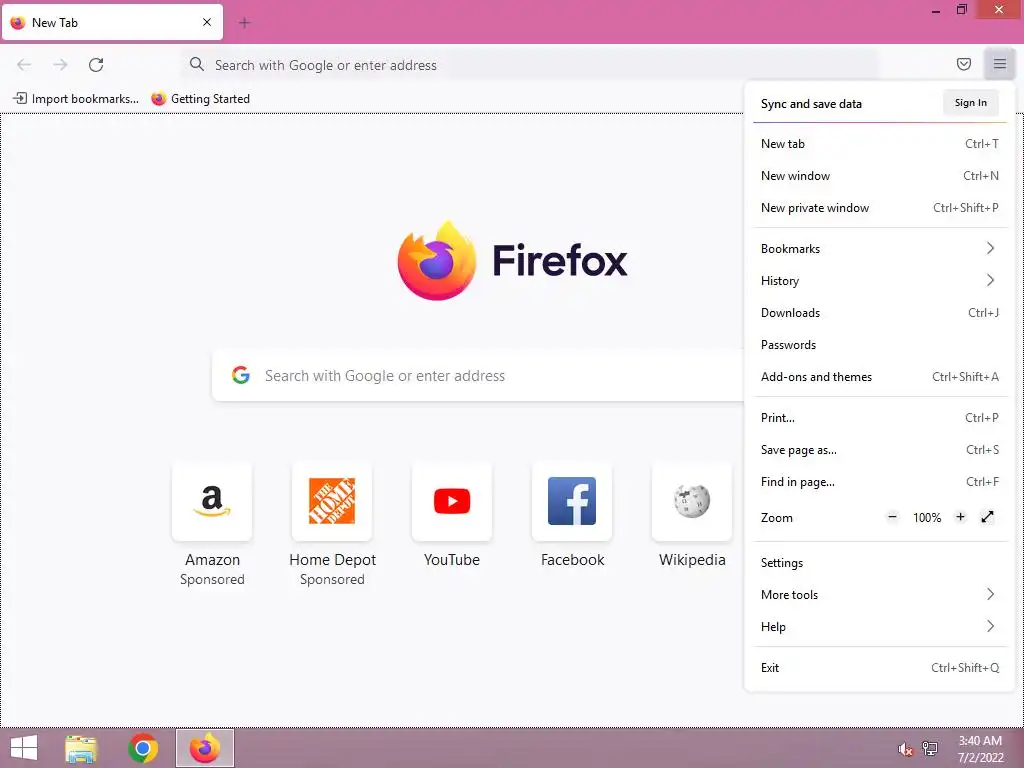Click Firefox taskbar icon

(205, 748)
